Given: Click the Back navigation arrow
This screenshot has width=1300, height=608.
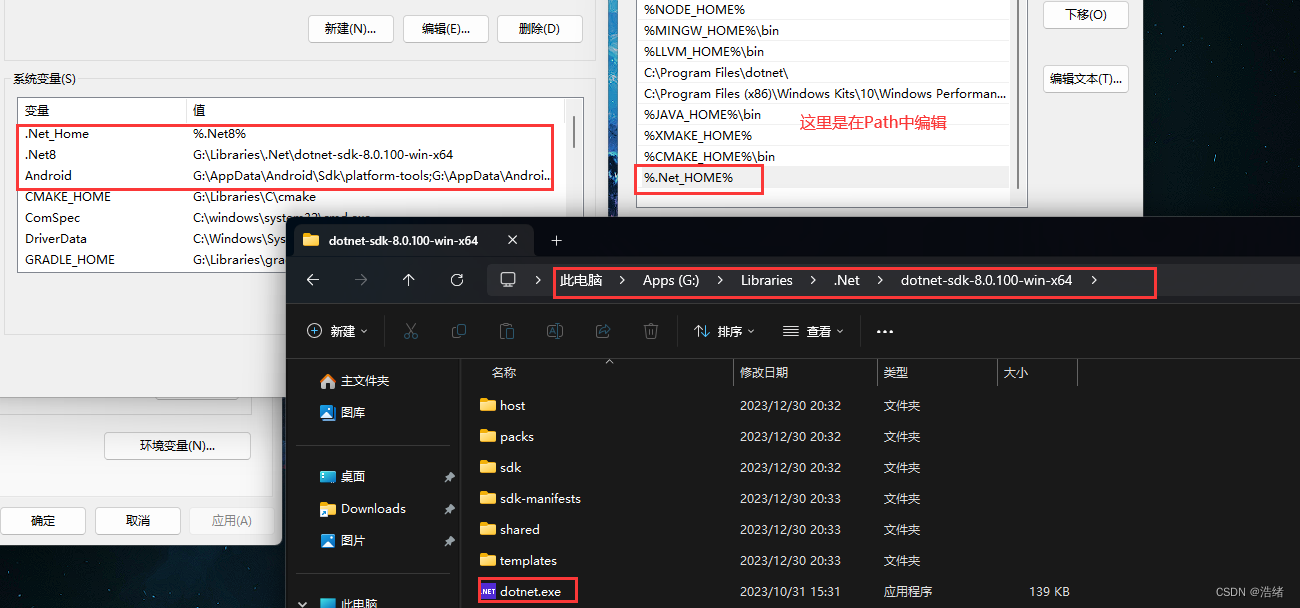Looking at the screenshot, I should click(x=313, y=280).
